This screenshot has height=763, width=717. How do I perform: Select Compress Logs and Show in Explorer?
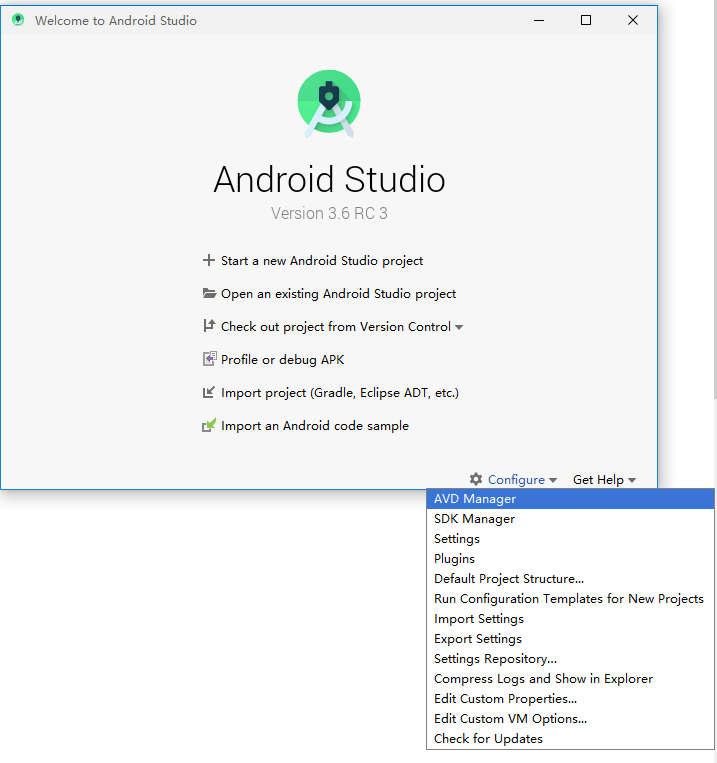(570, 678)
